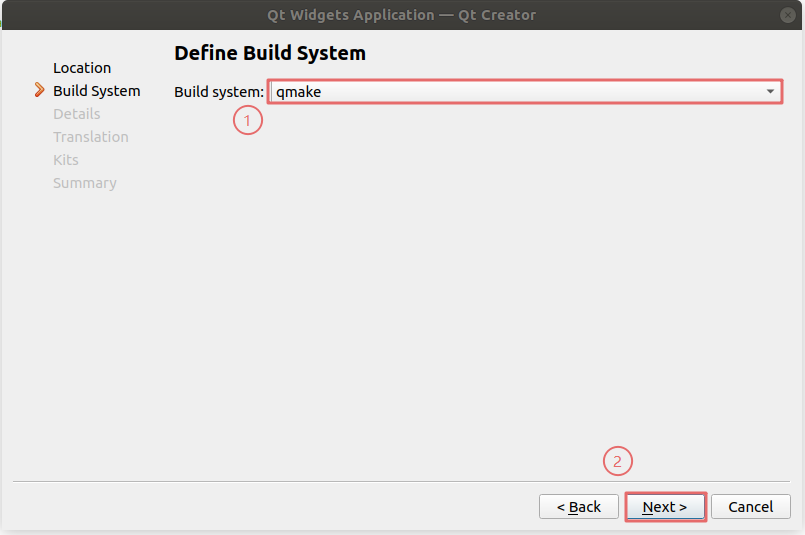Click the Qt Widgets Application title bar
805x535 pixels.
coord(402,14)
